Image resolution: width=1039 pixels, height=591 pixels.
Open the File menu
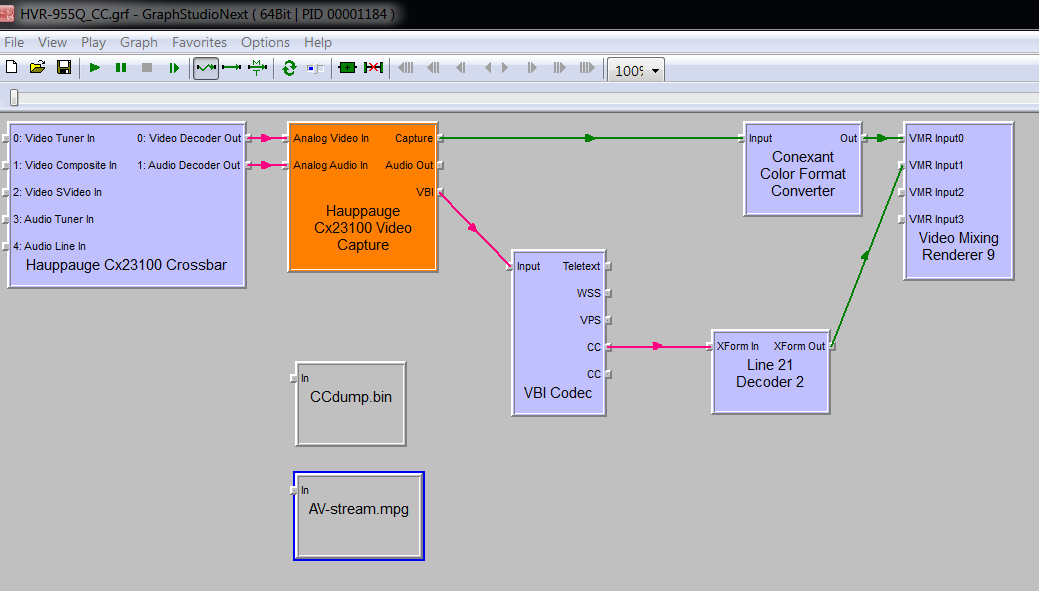pyautogui.click(x=14, y=42)
